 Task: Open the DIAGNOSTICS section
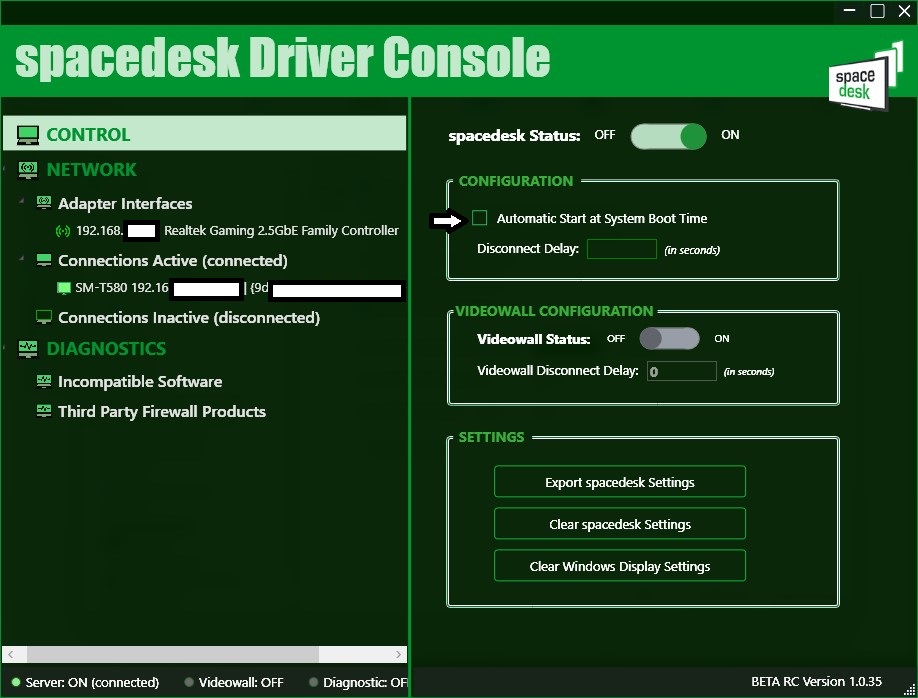tap(106, 349)
